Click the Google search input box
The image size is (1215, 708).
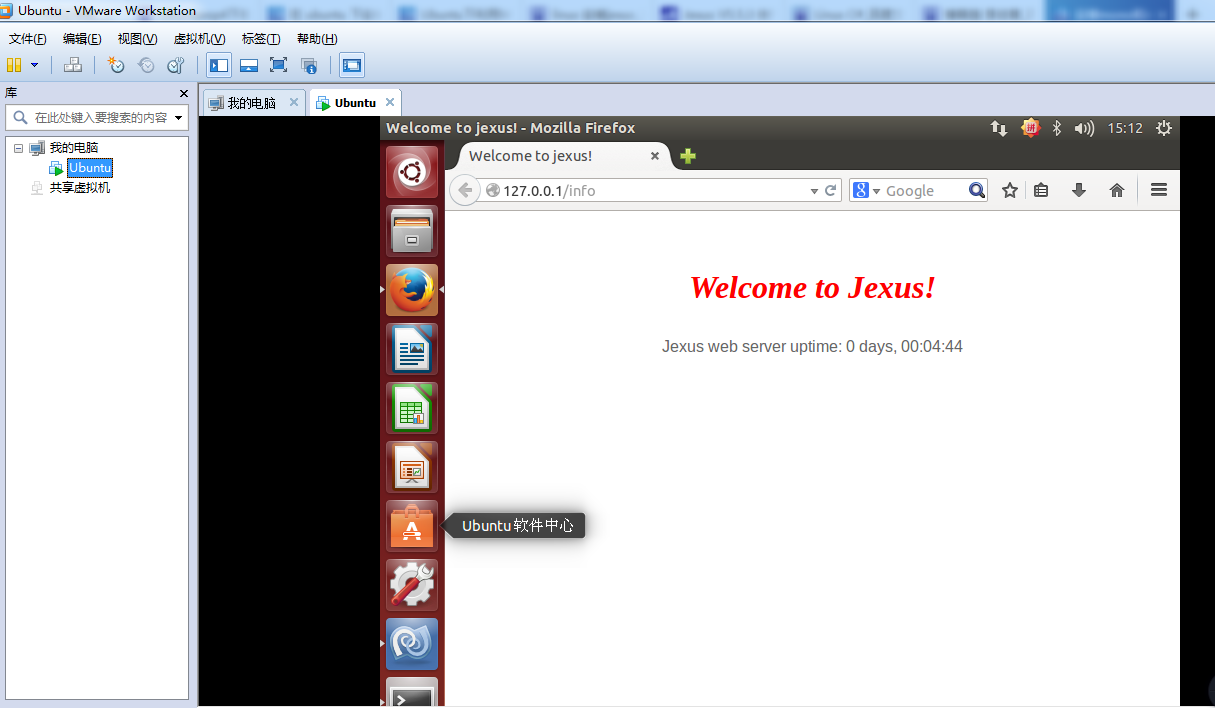[925, 190]
